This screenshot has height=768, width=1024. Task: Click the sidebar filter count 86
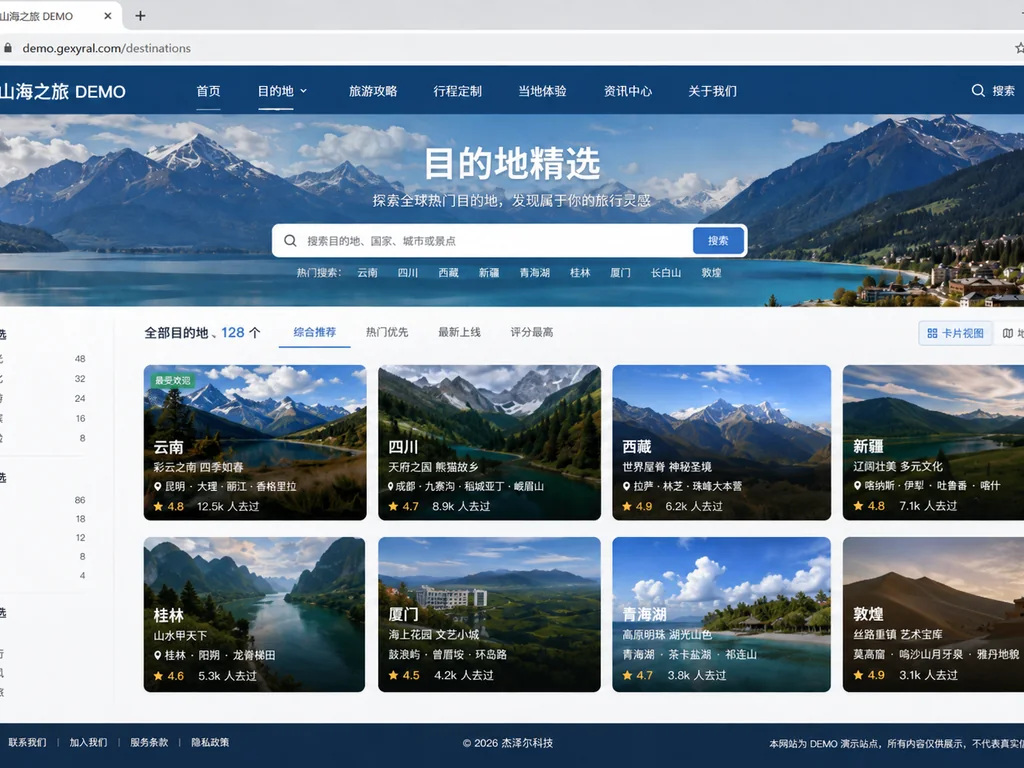point(80,500)
